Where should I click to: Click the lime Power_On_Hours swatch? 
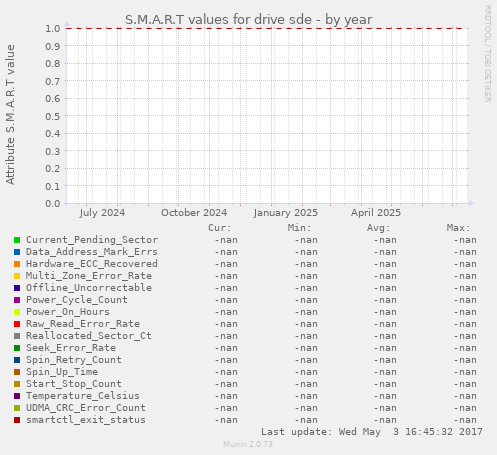click(x=17, y=312)
